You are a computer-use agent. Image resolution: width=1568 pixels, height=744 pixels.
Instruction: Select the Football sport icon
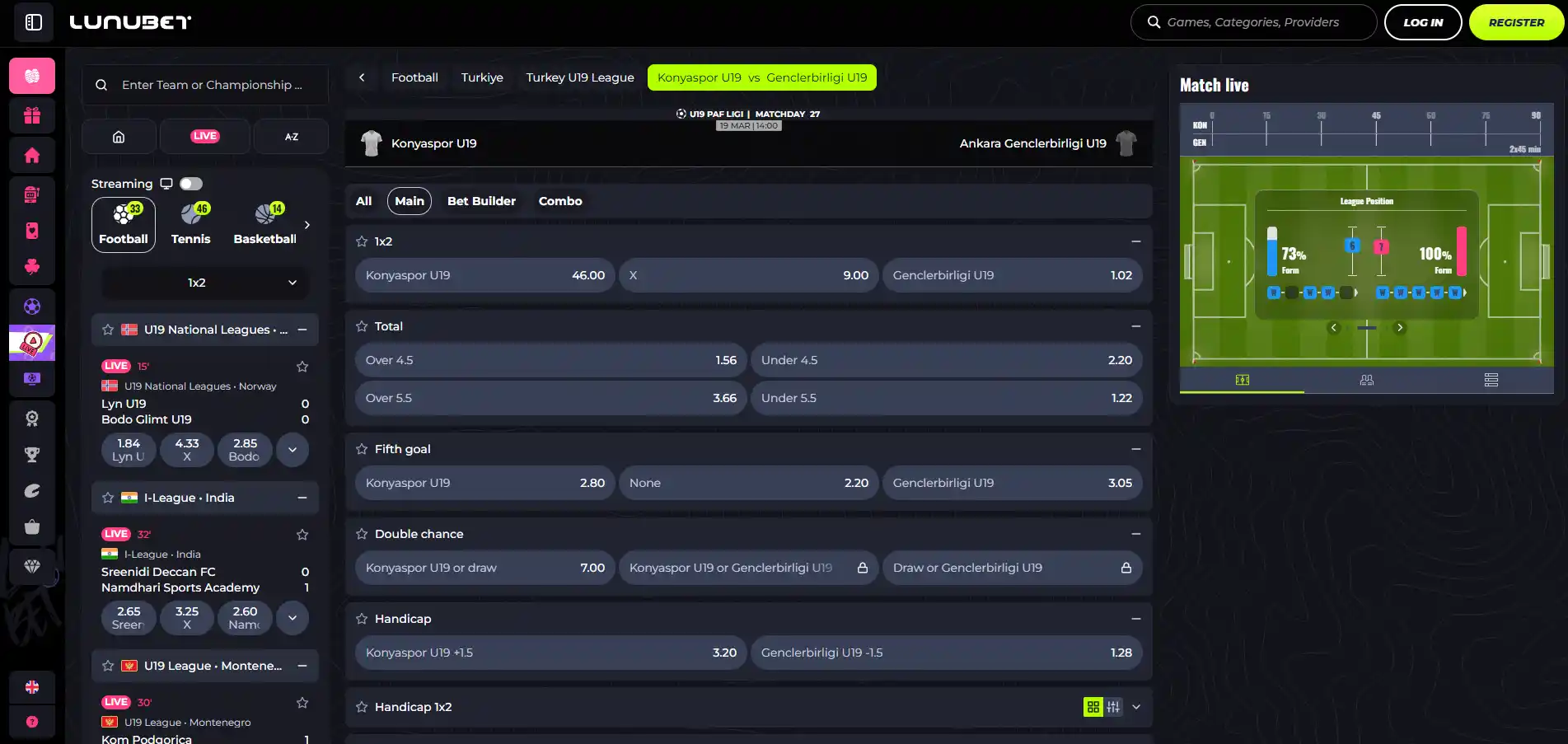[x=124, y=224]
